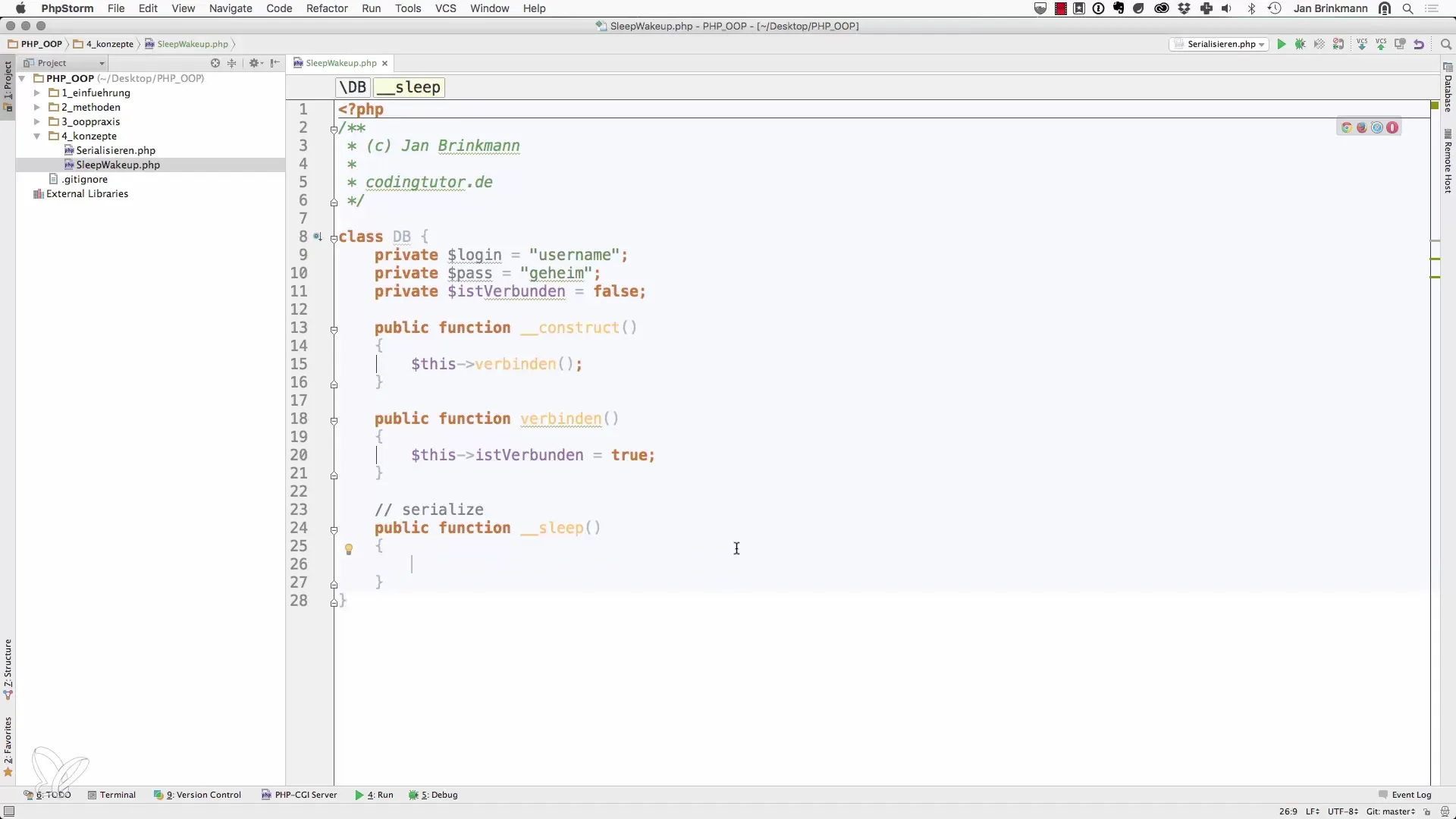Toggle the file lock icon in the status bar
Viewport: 1456px width, 819px height.
point(1427,811)
